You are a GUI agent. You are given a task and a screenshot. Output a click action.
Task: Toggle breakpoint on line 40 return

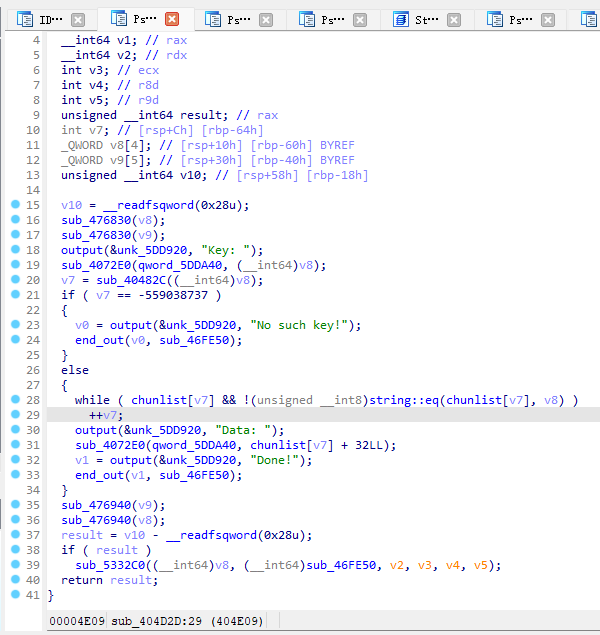[15, 579]
